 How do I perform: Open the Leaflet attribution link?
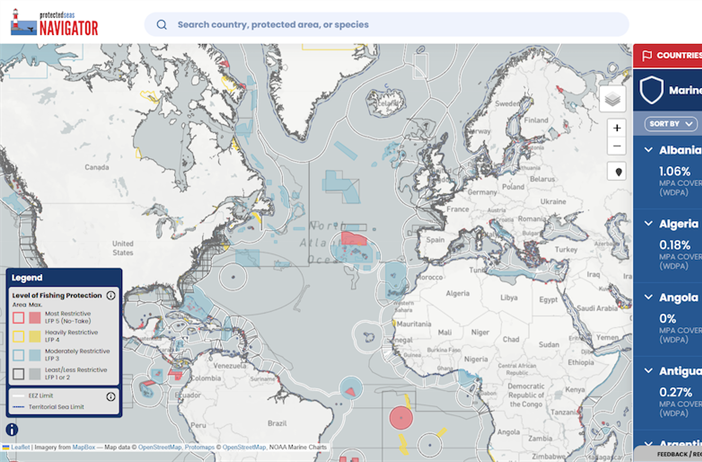(21, 447)
